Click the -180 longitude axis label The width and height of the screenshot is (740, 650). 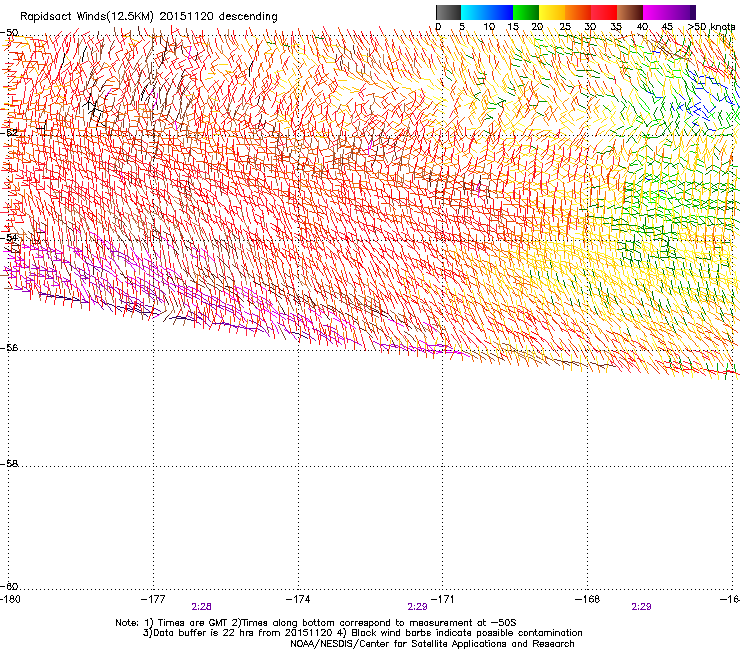[x=10, y=599]
